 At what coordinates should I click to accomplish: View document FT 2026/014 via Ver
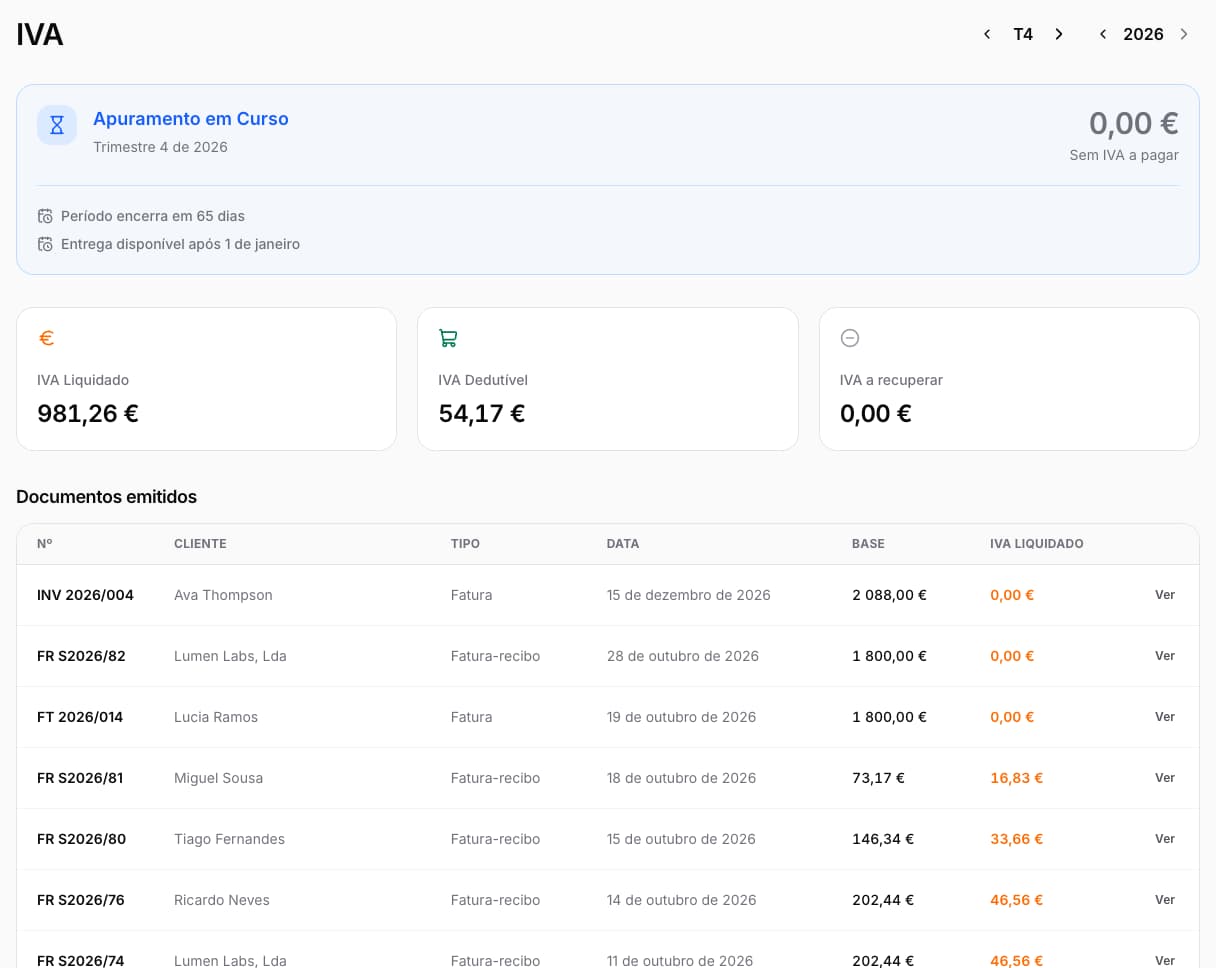click(x=1165, y=717)
